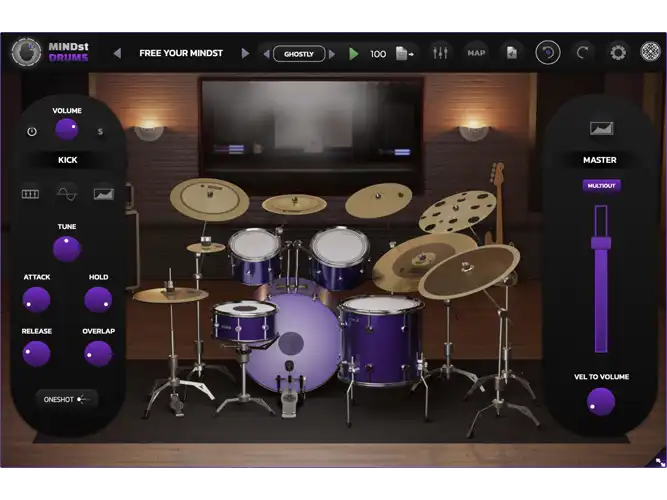Select the floor tom

pyautogui.click(x=380, y=340)
